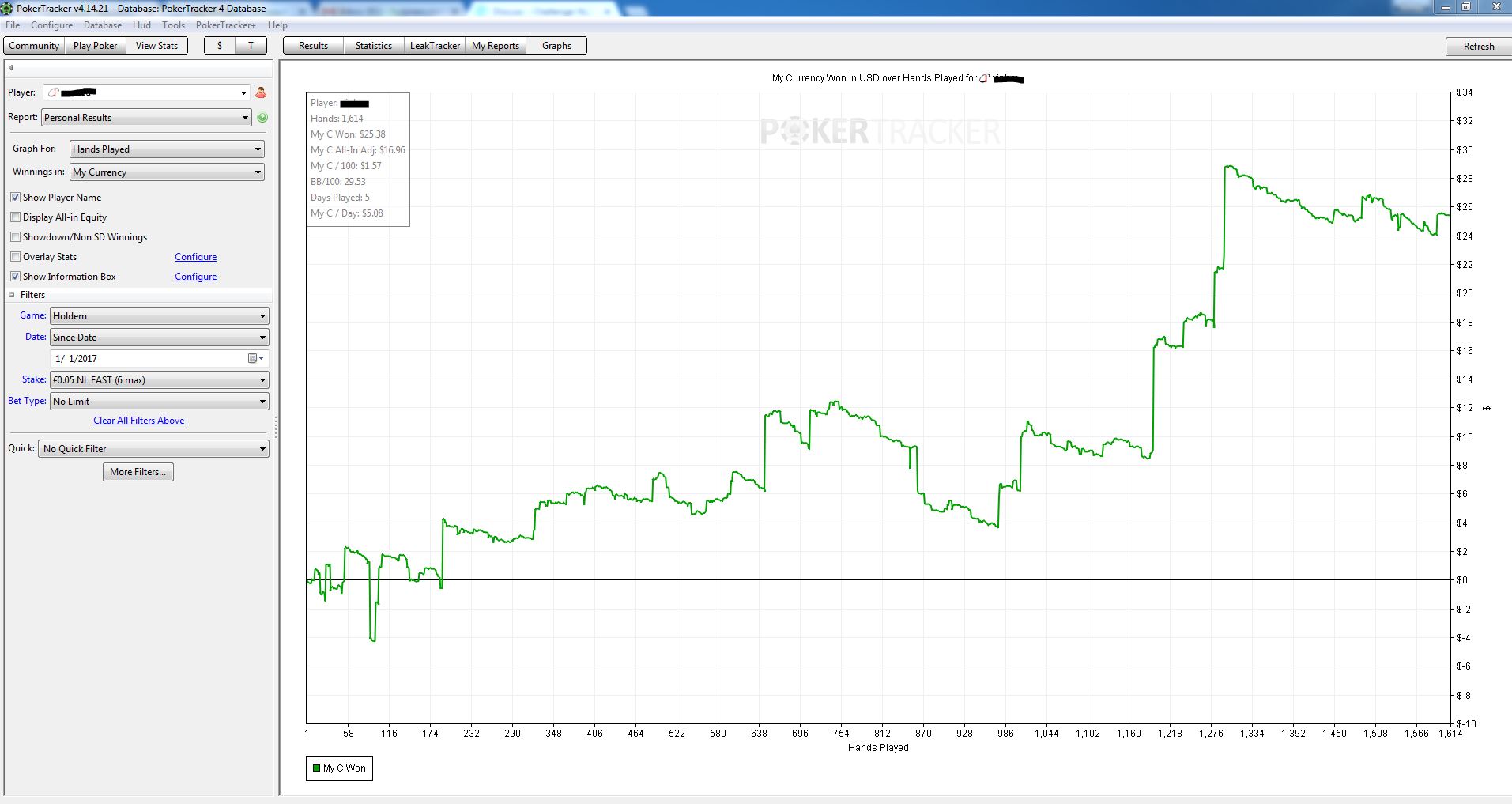1512x804 pixels.
Task: Switch to tournaments with T button
Action: coord(251,46)
